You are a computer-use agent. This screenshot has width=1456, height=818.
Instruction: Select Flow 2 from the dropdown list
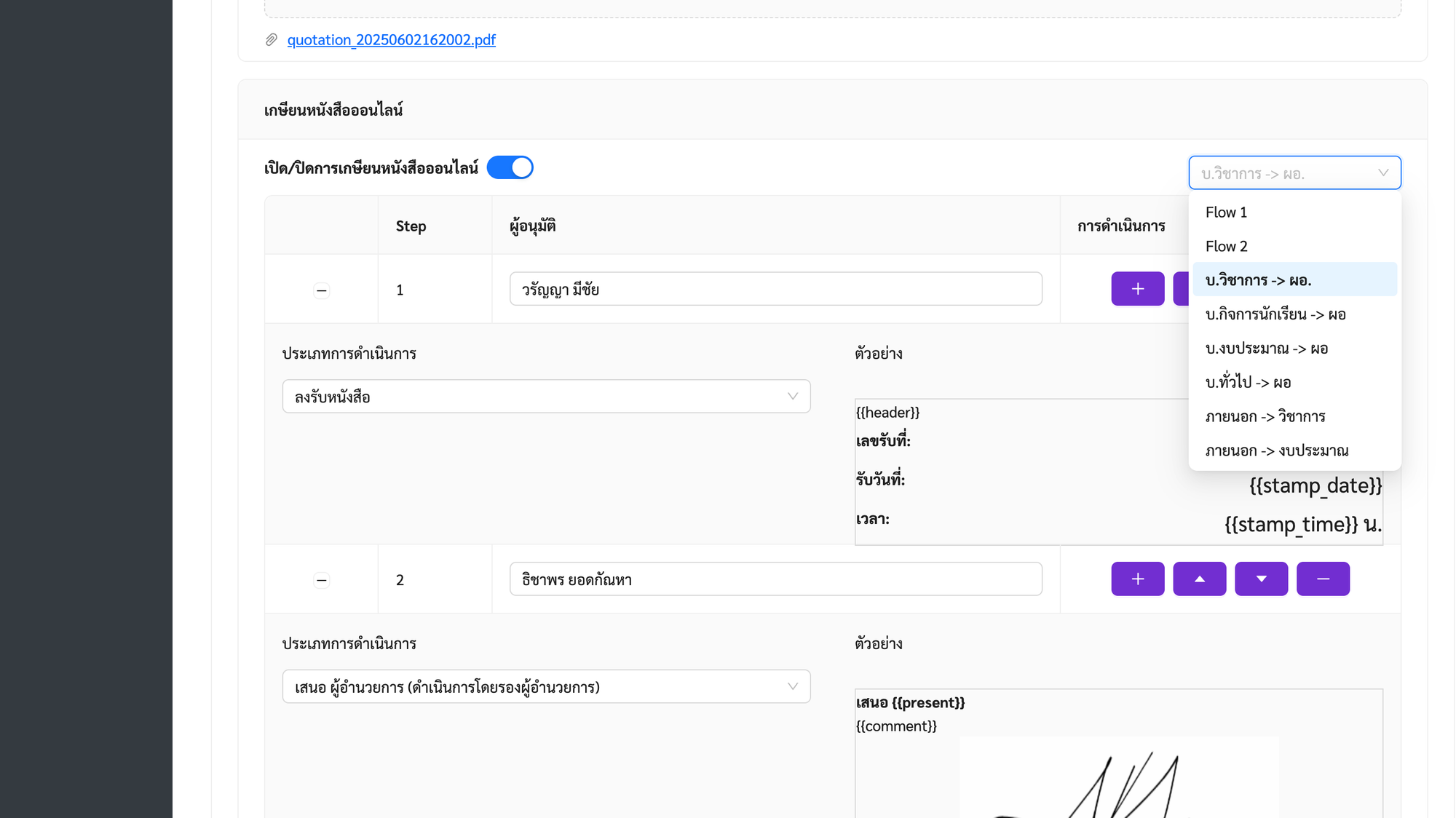pyautogui.click(x=1226, y=247)
